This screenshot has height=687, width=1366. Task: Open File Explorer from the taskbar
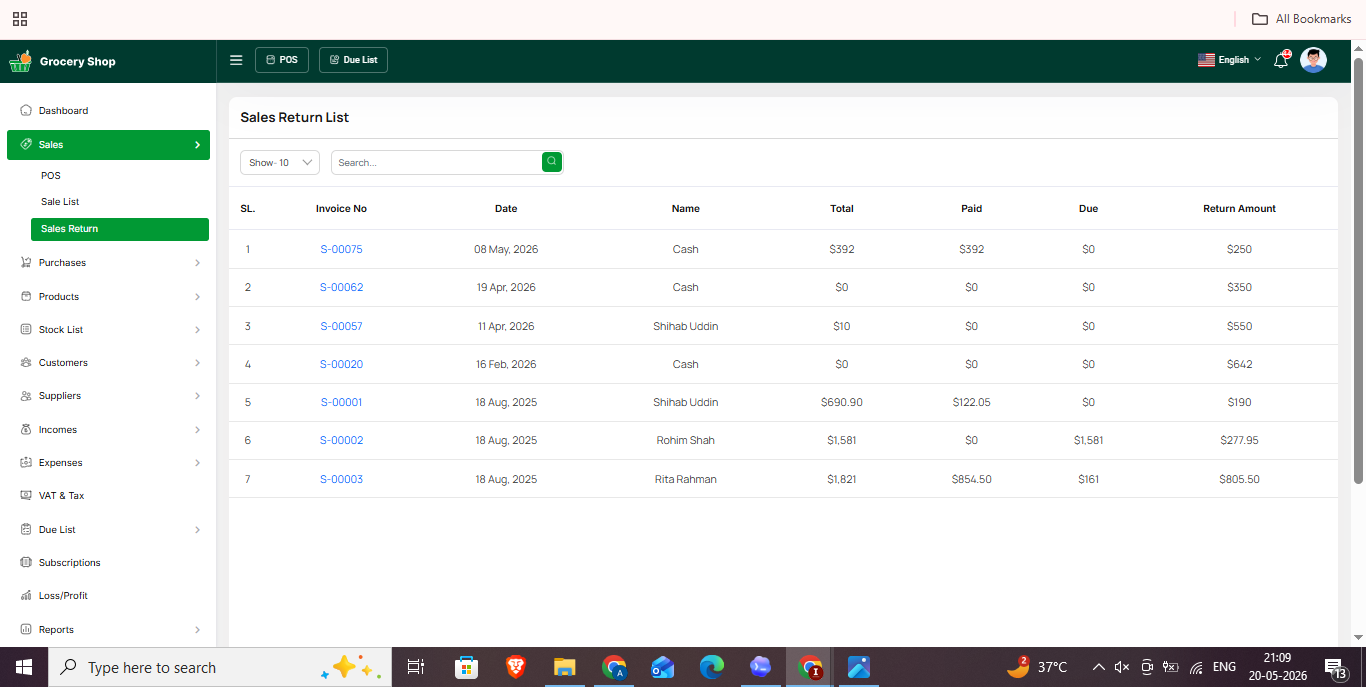(x=565, y=667)
